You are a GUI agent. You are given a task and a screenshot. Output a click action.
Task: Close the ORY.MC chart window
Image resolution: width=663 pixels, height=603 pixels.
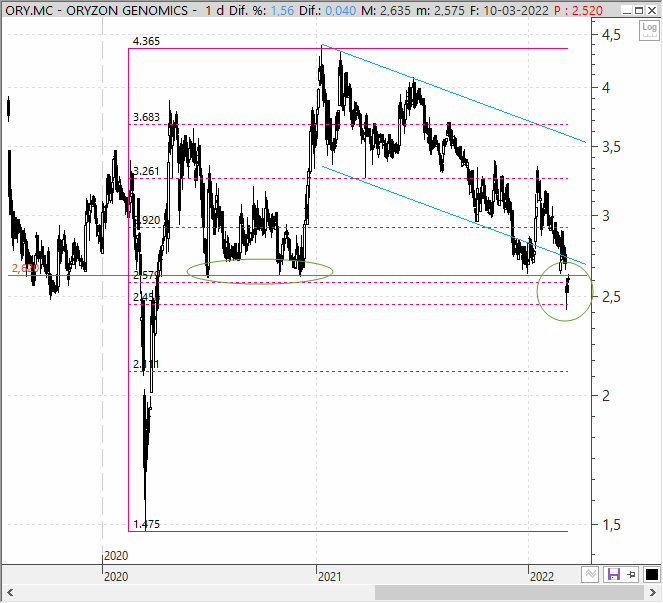click(652, 10)
